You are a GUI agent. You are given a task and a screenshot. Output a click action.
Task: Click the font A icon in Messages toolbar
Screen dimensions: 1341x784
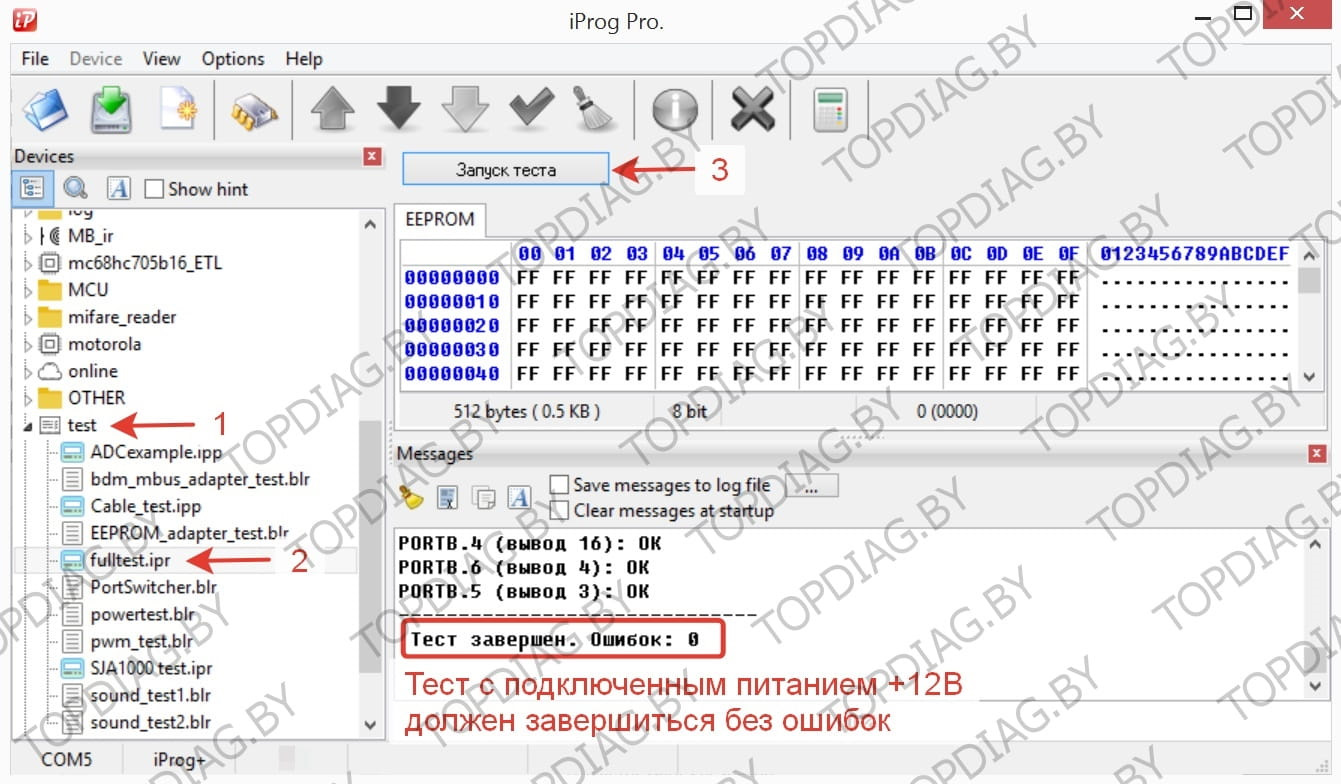point(518,496)
